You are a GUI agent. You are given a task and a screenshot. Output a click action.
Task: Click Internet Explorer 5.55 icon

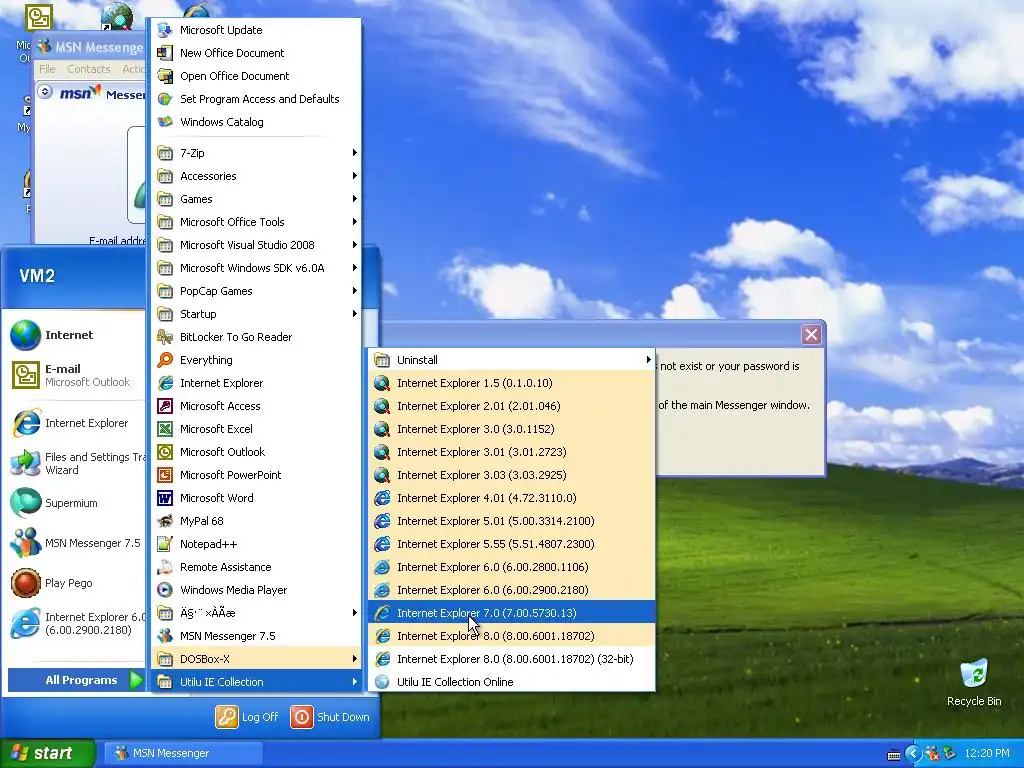coord(382,543)
